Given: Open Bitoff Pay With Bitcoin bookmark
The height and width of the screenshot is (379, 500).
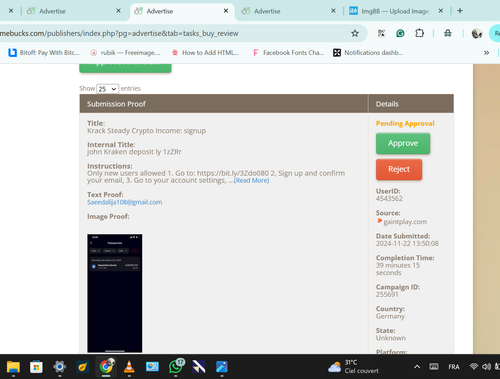Looking at the screenshot, I should click(44, 53).
